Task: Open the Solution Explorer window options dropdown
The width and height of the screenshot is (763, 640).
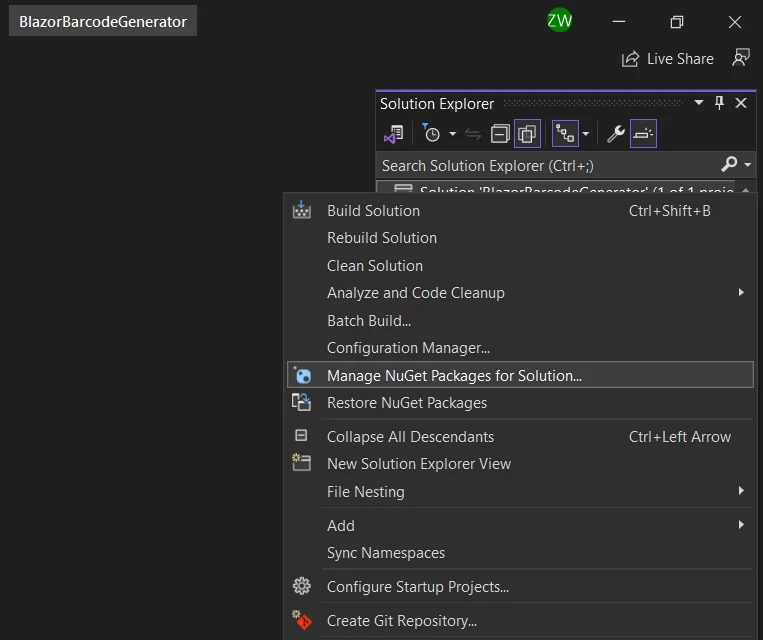Action: coord(699,103)
